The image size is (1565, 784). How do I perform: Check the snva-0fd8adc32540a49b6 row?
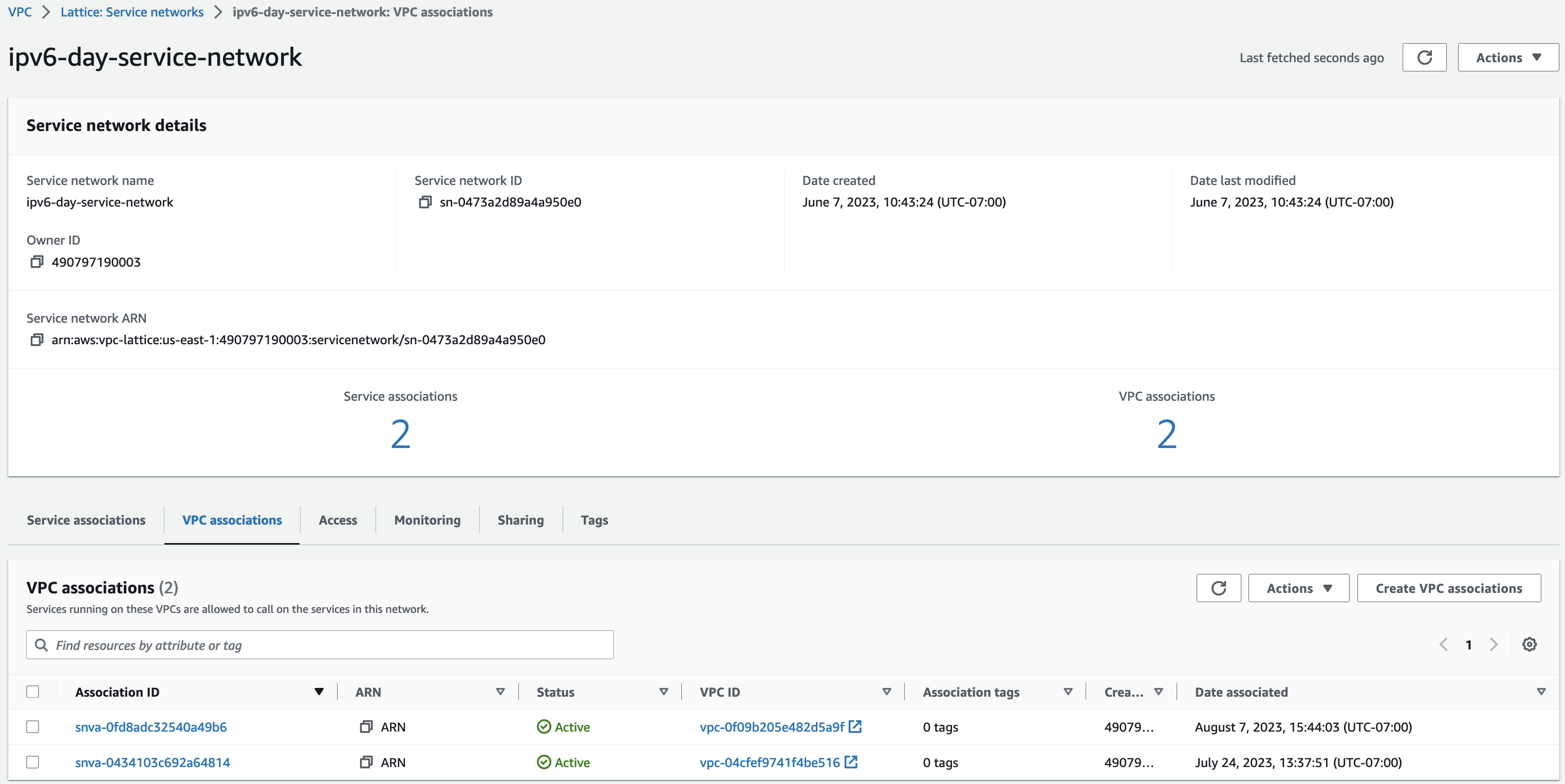point(33,726)
